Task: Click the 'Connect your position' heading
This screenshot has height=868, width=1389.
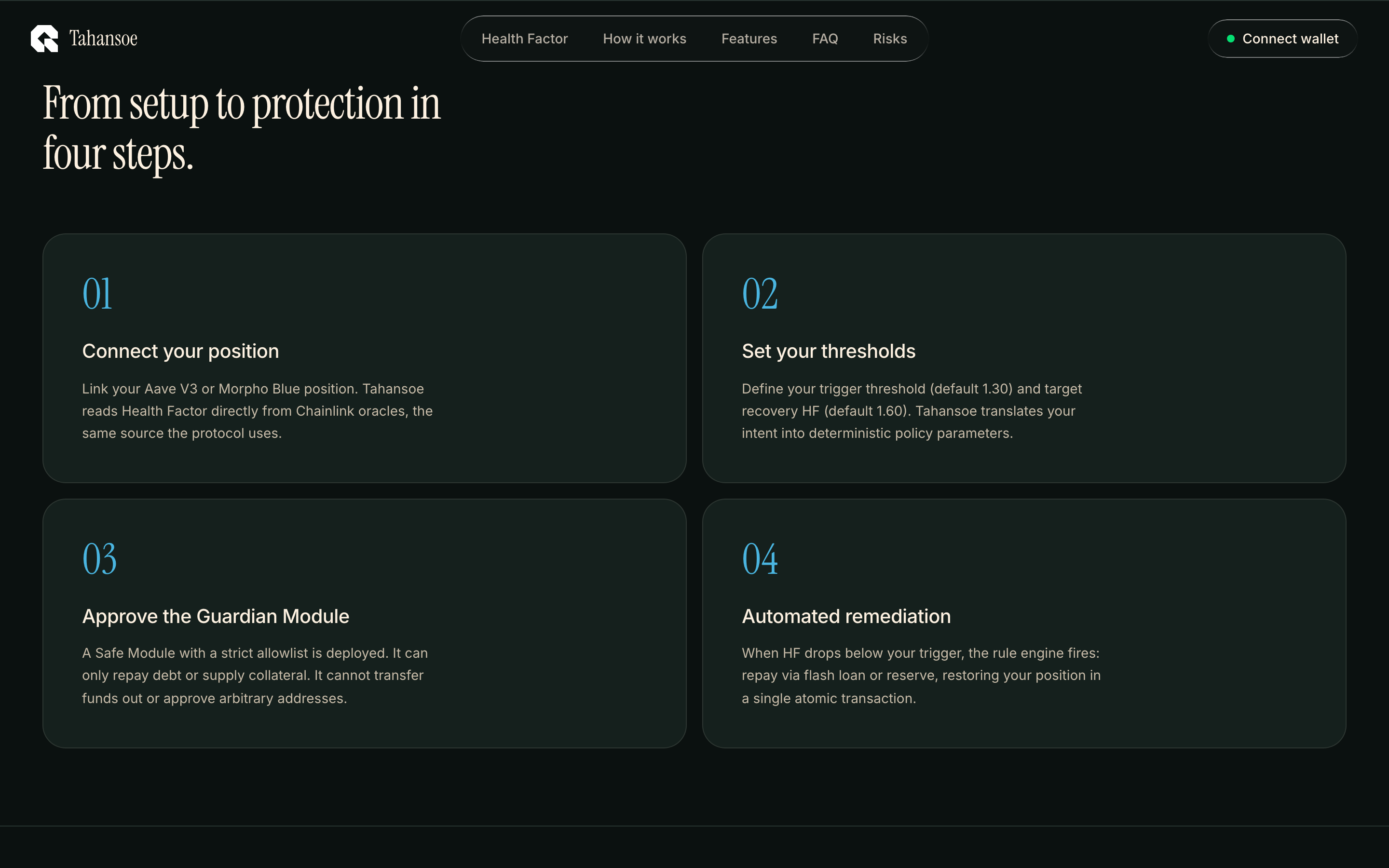Action: click(180, 352)
